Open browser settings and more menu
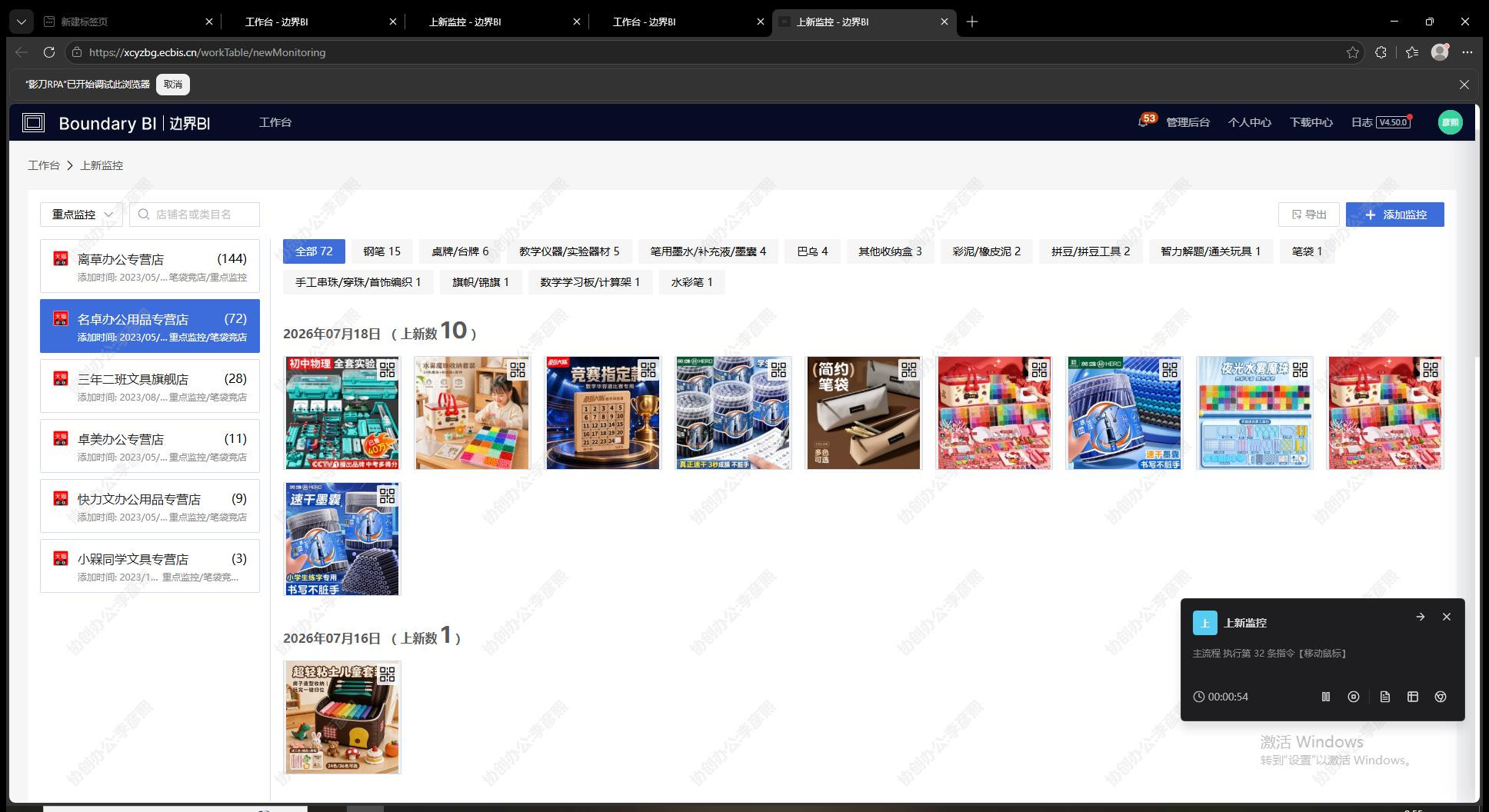The image size is (1489, 812). (x=1467, y=52)
